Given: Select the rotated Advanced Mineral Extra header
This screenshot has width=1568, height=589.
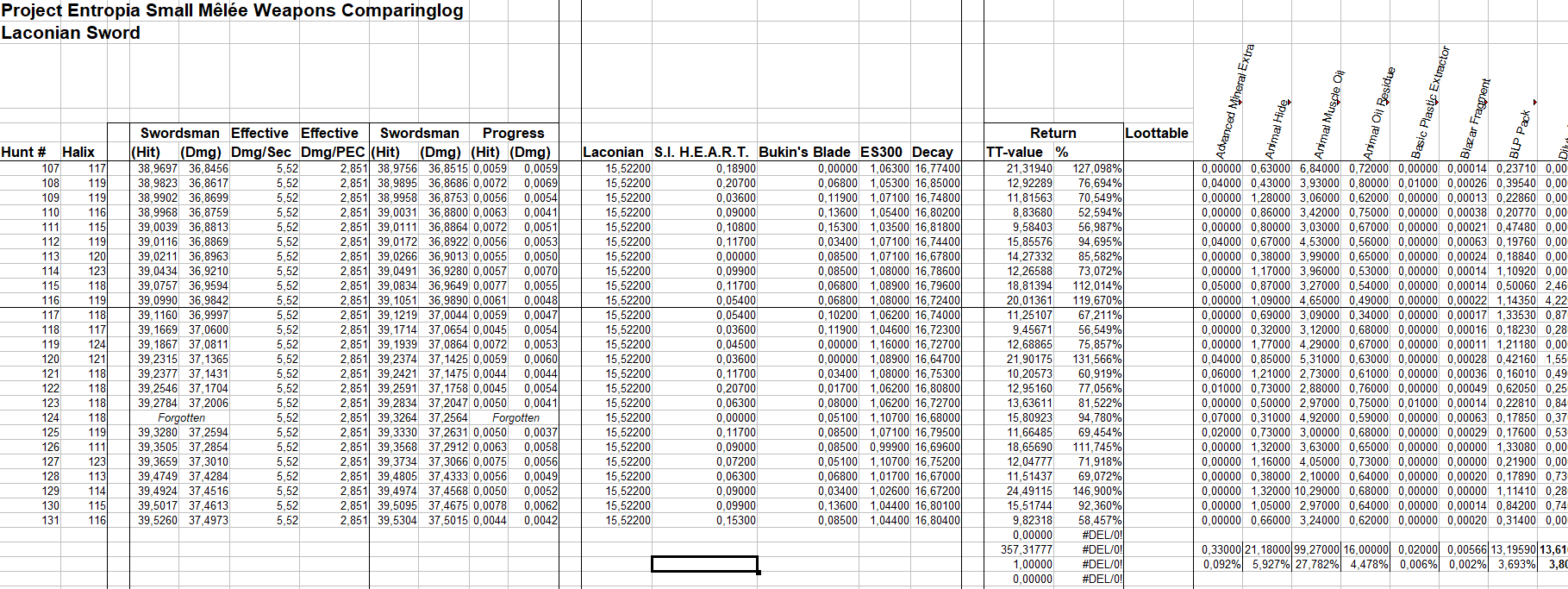Looking at the screenshot, I should 1234,99.
